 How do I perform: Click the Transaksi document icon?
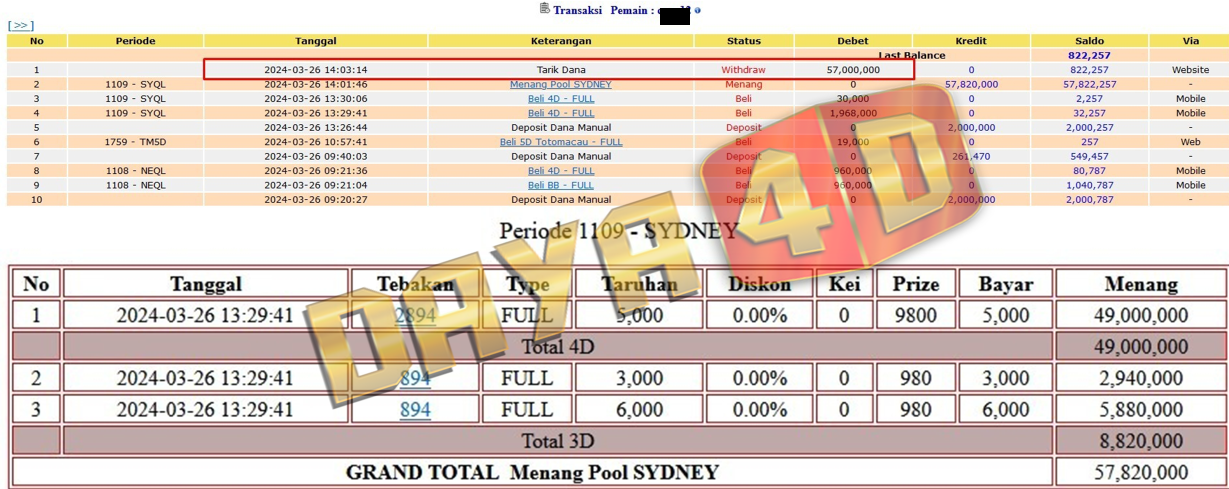[x=544, y=9]
